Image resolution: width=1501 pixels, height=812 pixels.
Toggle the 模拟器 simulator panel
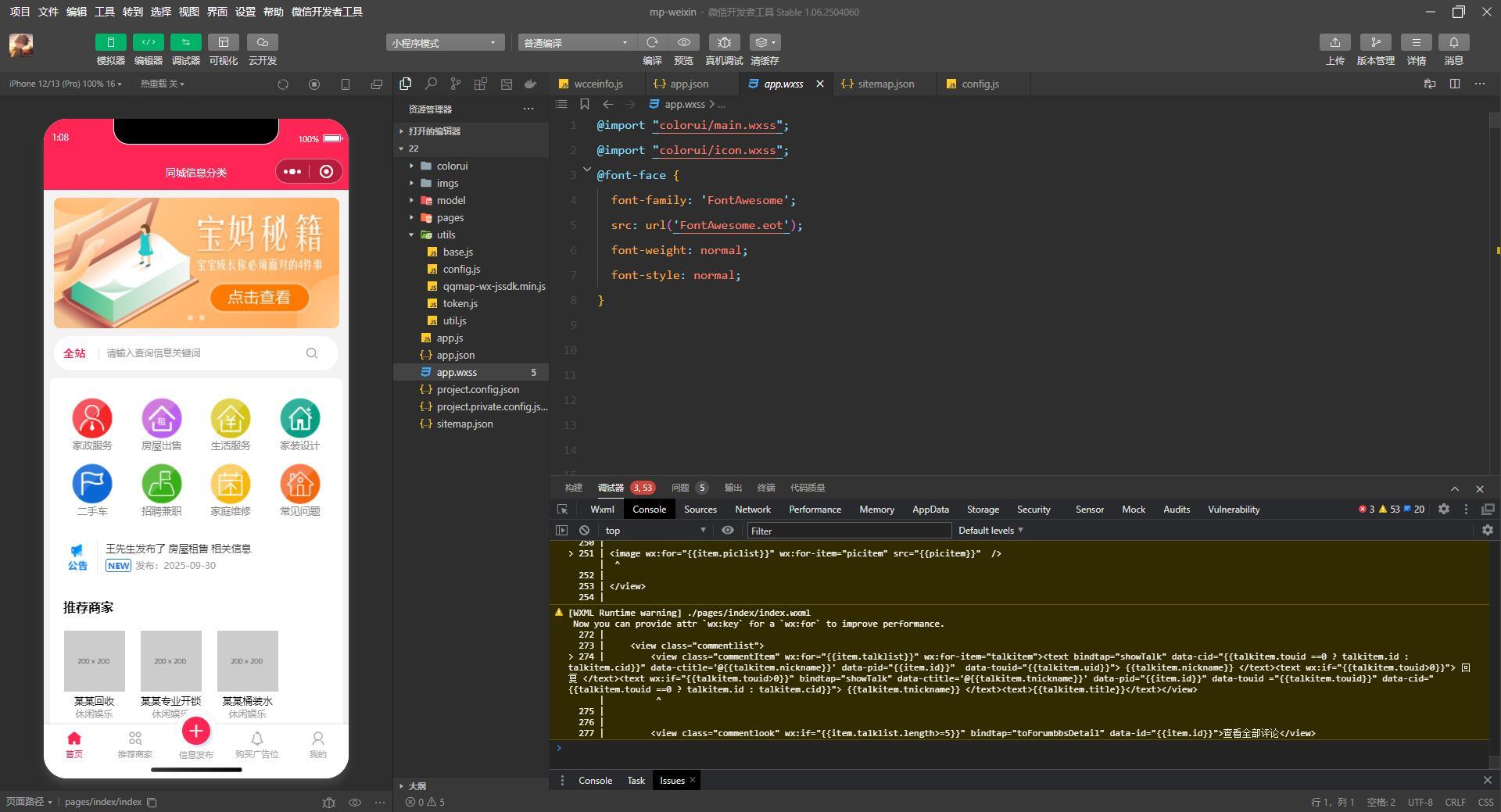click(111, 42)
